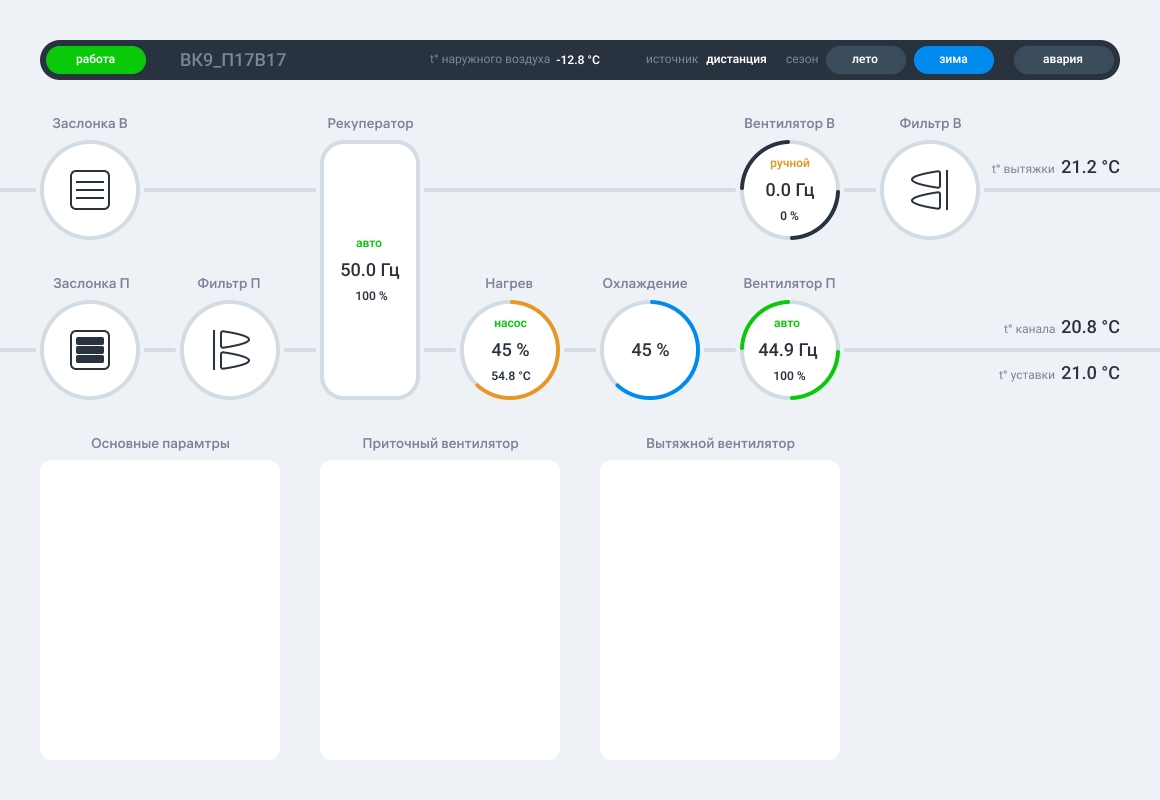Open the Вентилятор В fan gauge
1160x800 pixels.
tap(790, 190)
